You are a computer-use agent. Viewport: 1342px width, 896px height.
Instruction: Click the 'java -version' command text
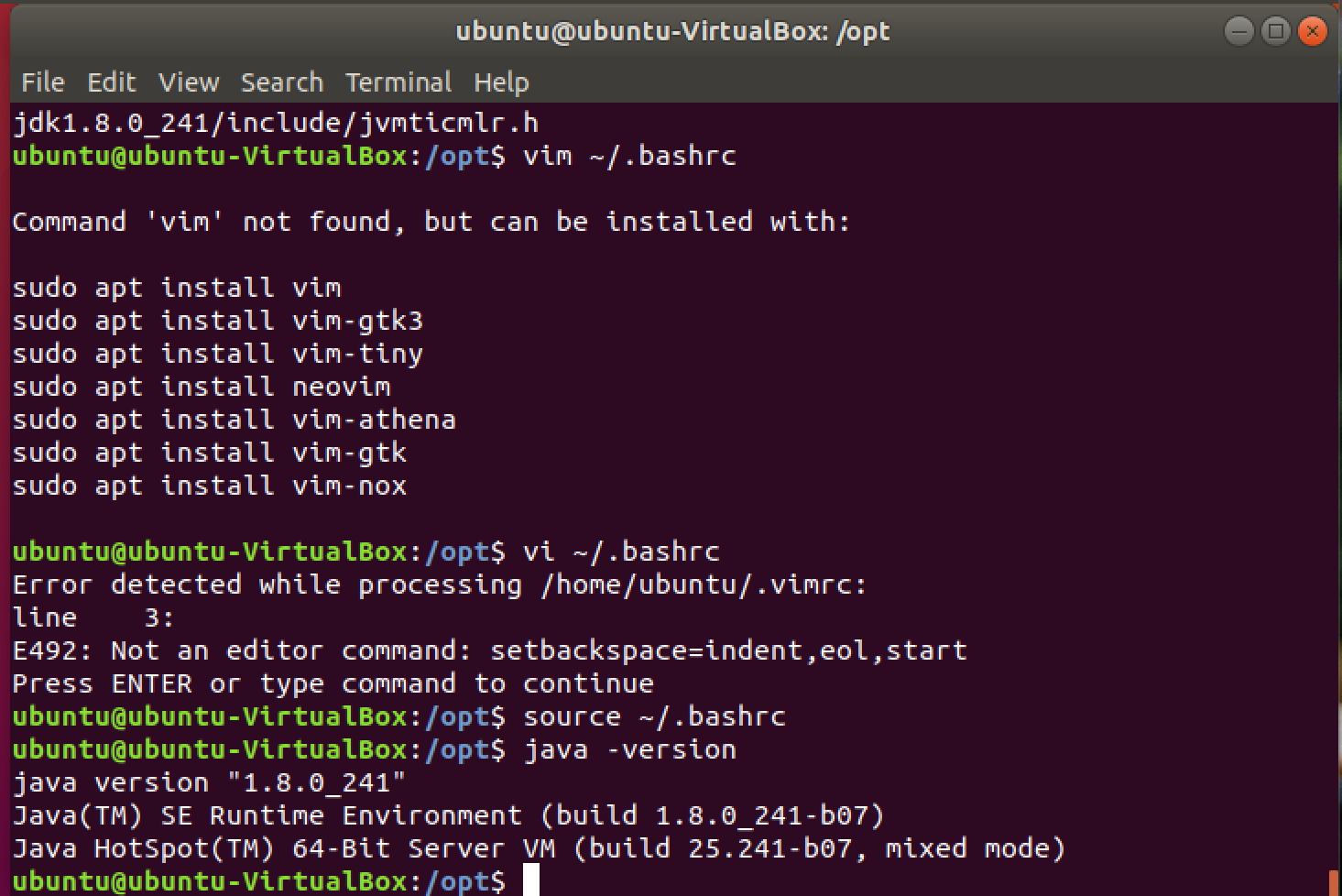[x=629, y=749]
